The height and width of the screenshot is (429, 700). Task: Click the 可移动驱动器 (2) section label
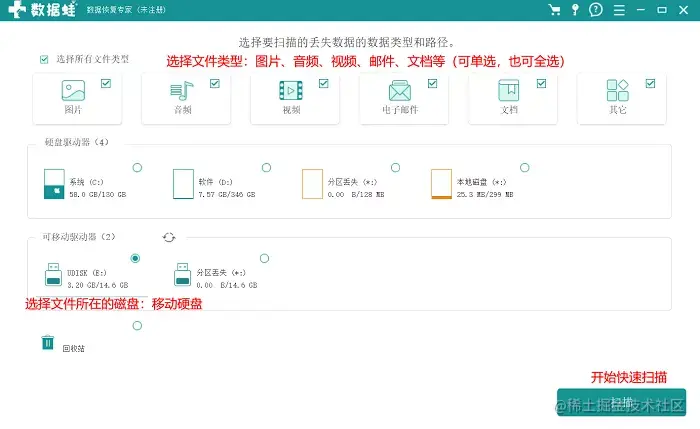click(x=79, y=237)
